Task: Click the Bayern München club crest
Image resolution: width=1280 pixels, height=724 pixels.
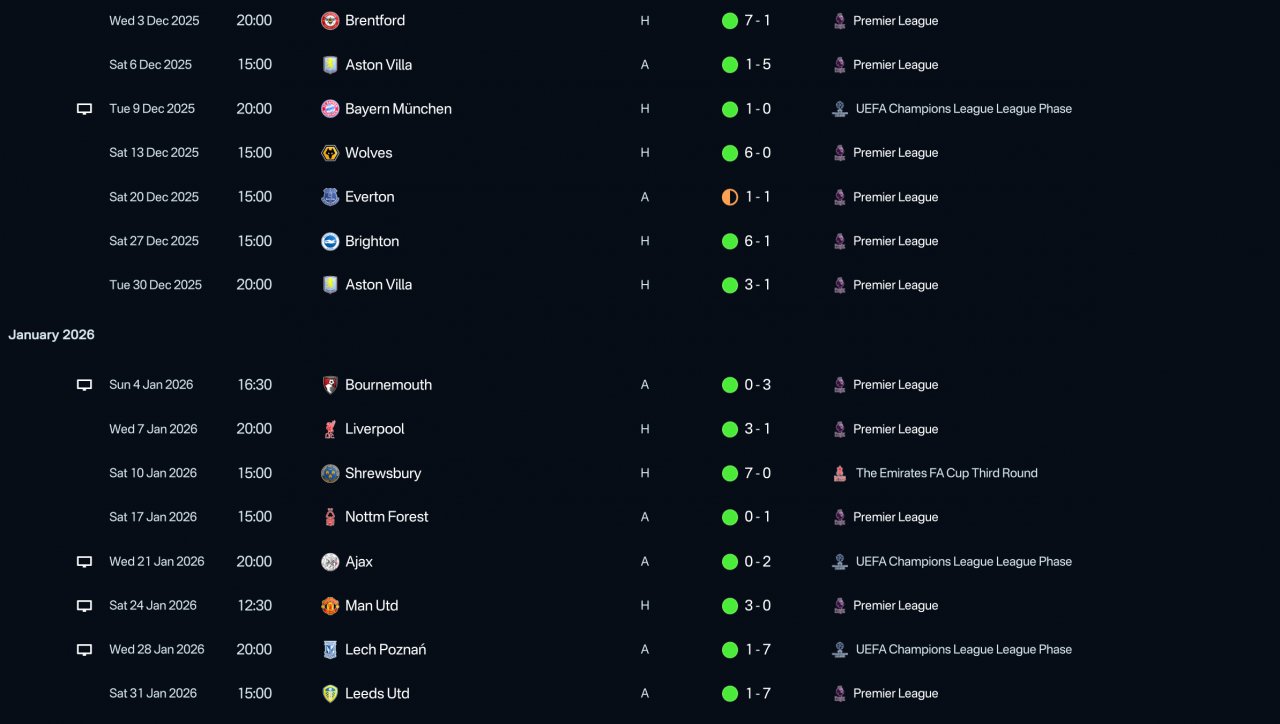Action: tap(330, 109)
